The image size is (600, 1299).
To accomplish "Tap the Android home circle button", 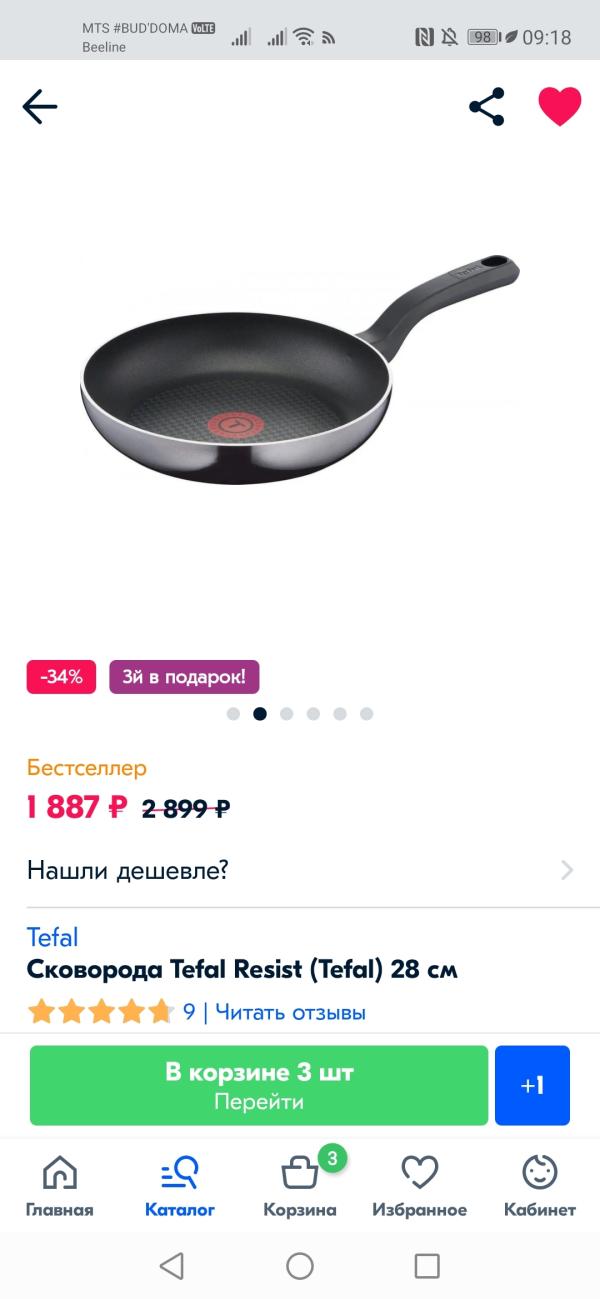I will (300, 1266).
